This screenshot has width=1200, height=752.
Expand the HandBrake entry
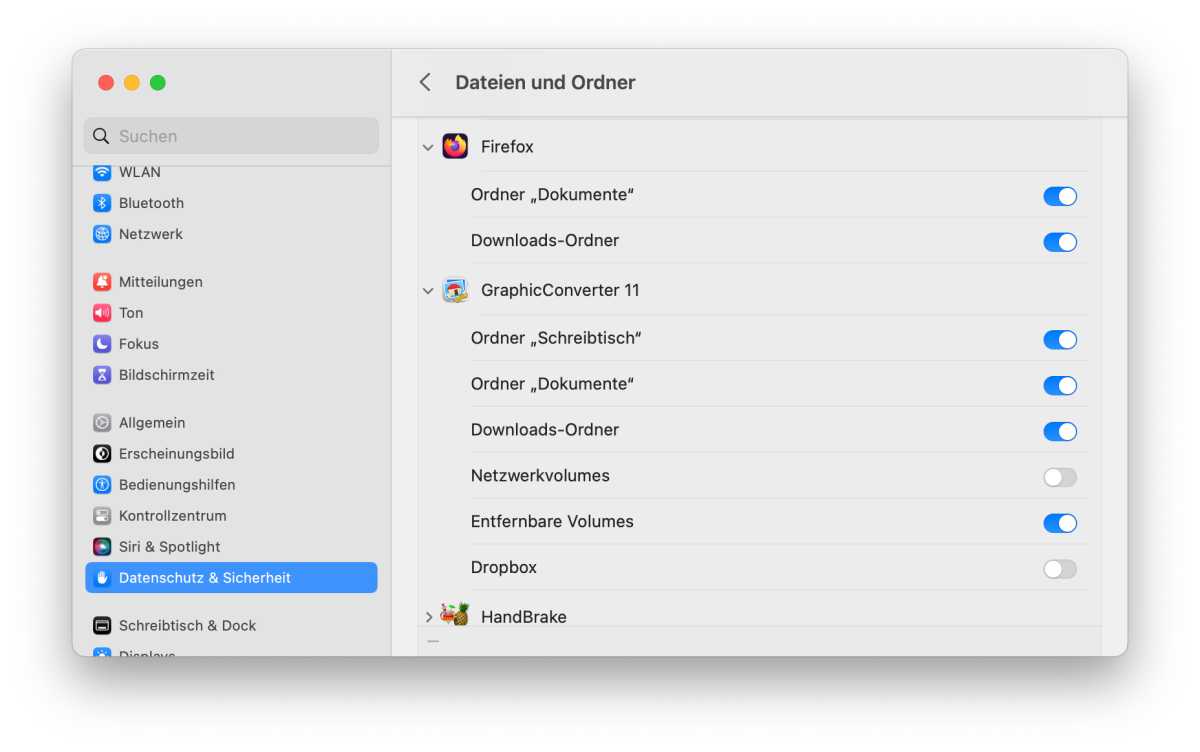428,617
